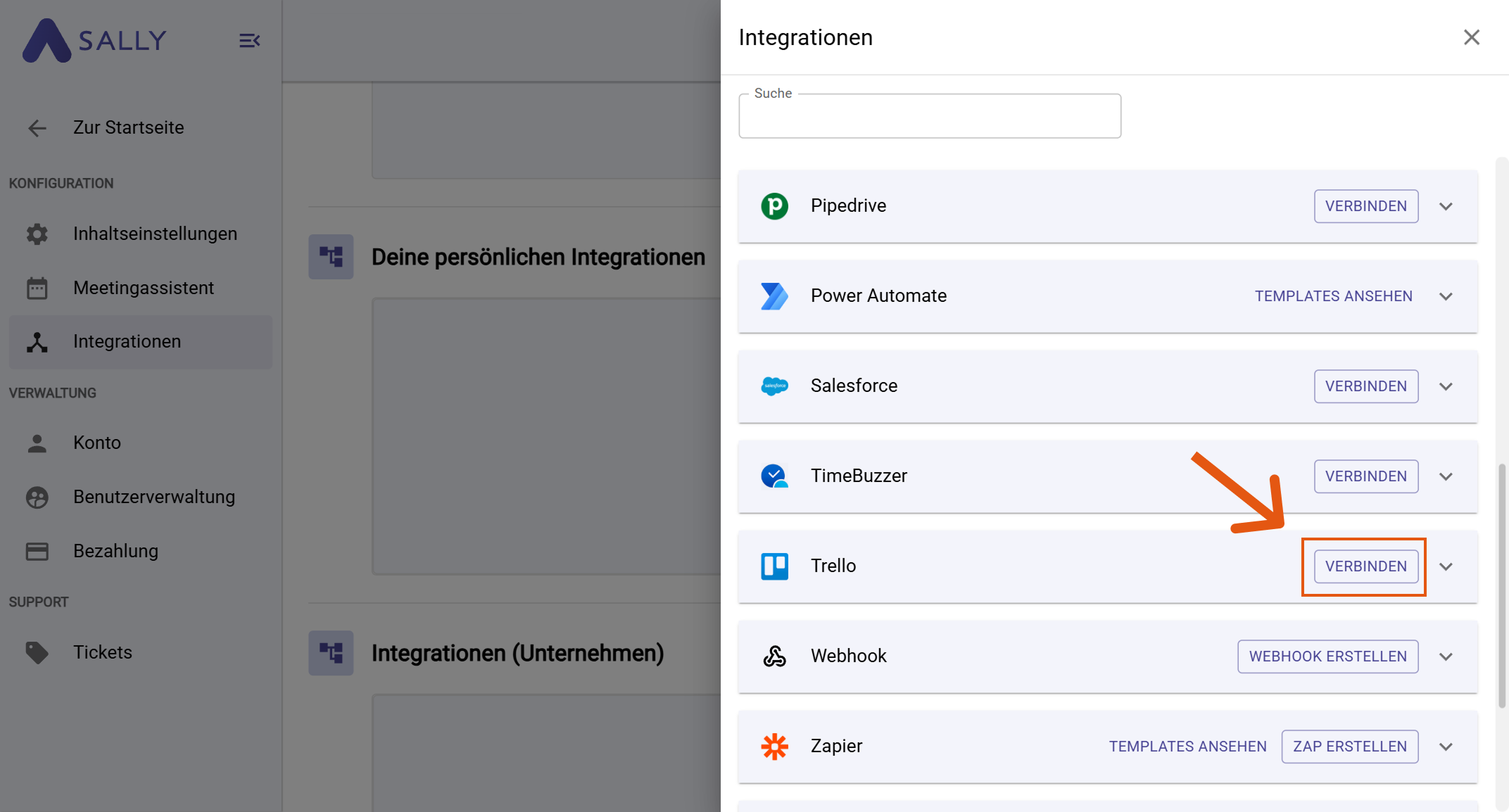The image size is (1509, 812).
Task: Open Meetingassistent in sidebar
Action: tap(140, 288)
